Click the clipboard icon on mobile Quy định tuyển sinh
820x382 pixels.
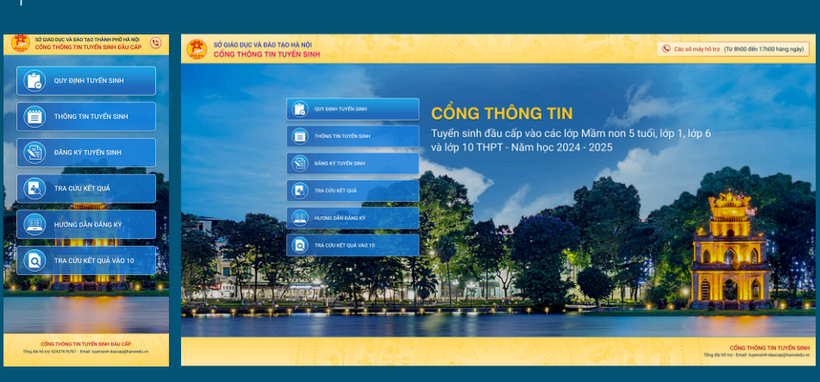pyautogui.click(x=35, y=81)
